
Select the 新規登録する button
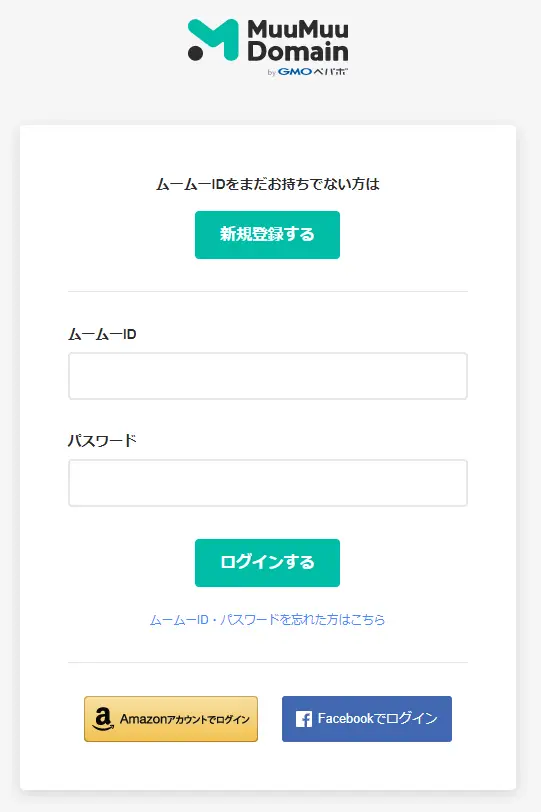click(267, 235)
